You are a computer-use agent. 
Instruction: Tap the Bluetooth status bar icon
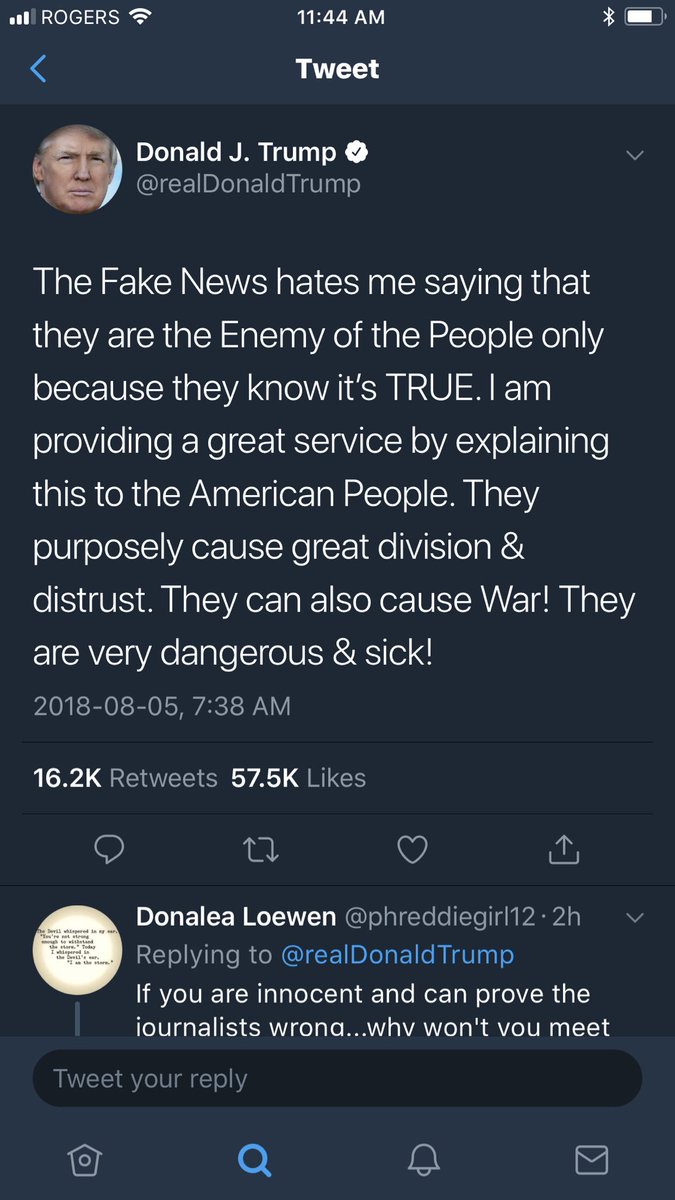tap(607, 17)
